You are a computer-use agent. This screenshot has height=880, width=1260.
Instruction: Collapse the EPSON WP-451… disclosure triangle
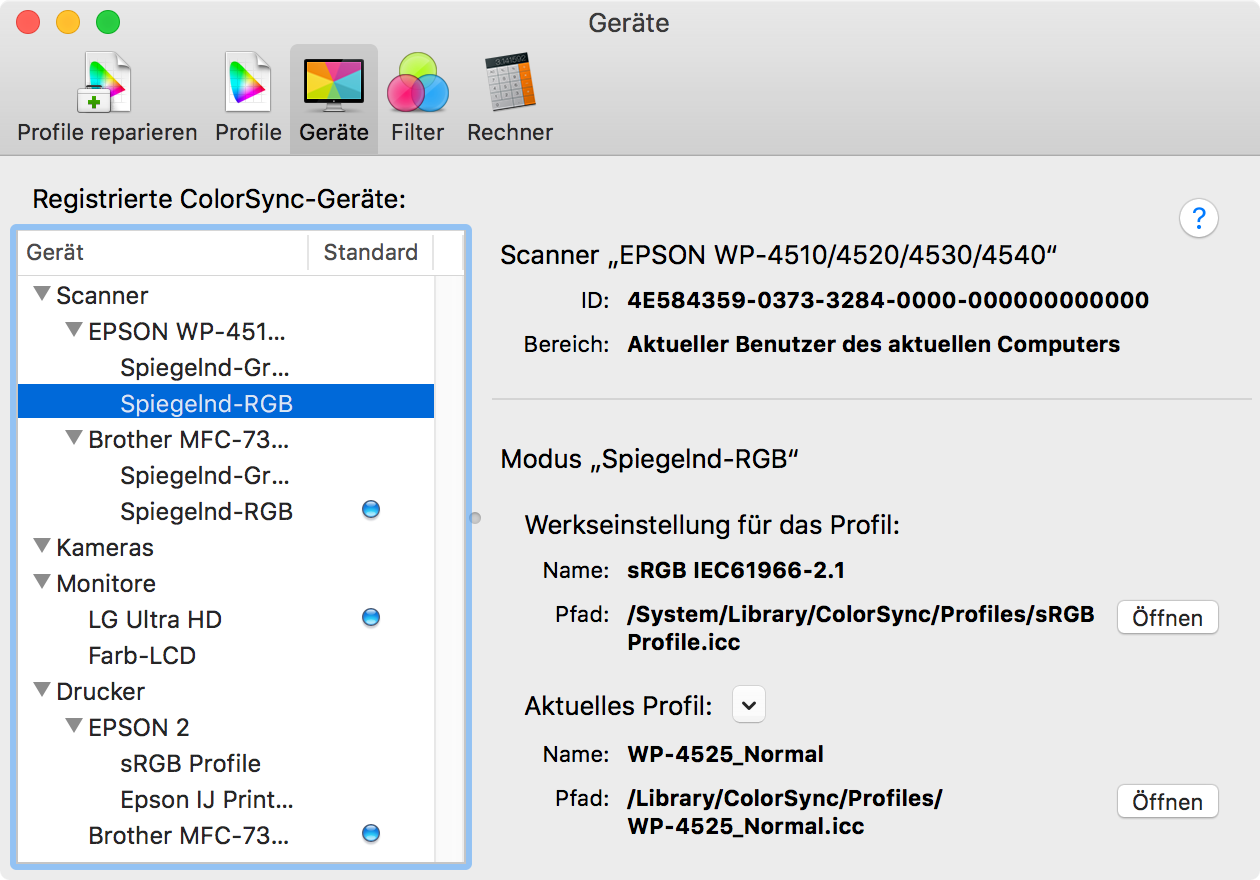74,330
